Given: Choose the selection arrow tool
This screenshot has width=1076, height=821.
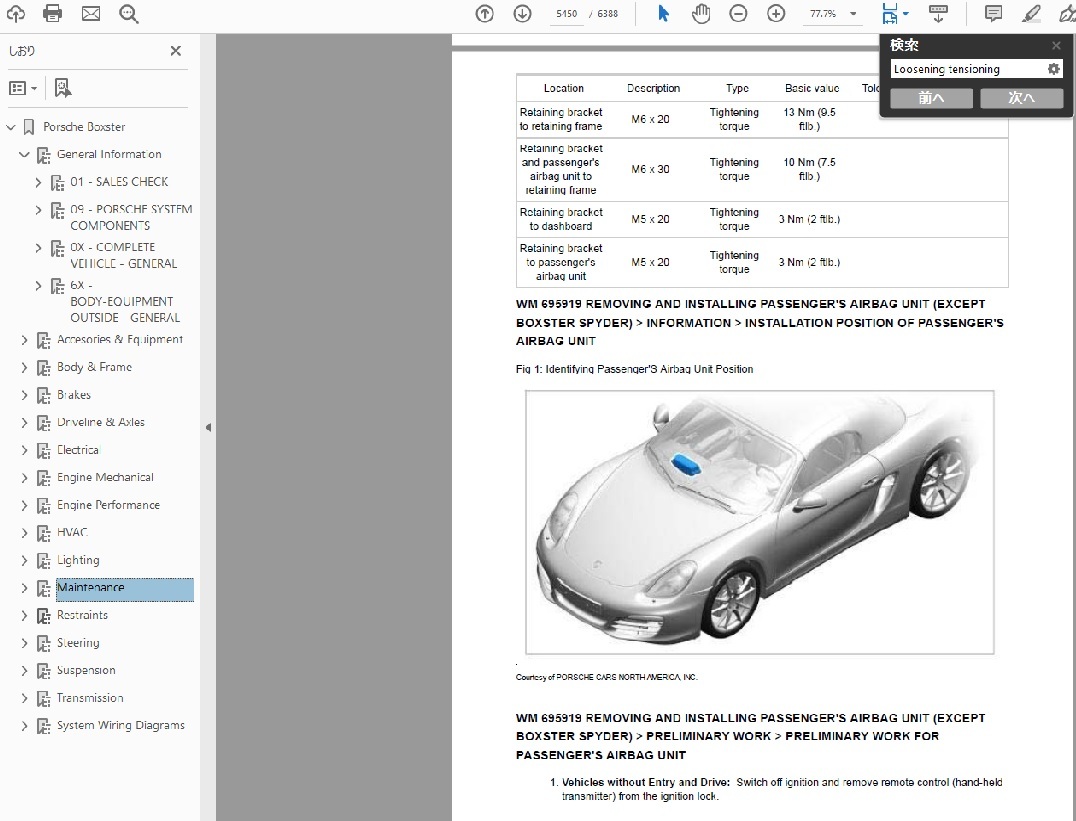Looking at the screenshot, I should coord(663,14).
